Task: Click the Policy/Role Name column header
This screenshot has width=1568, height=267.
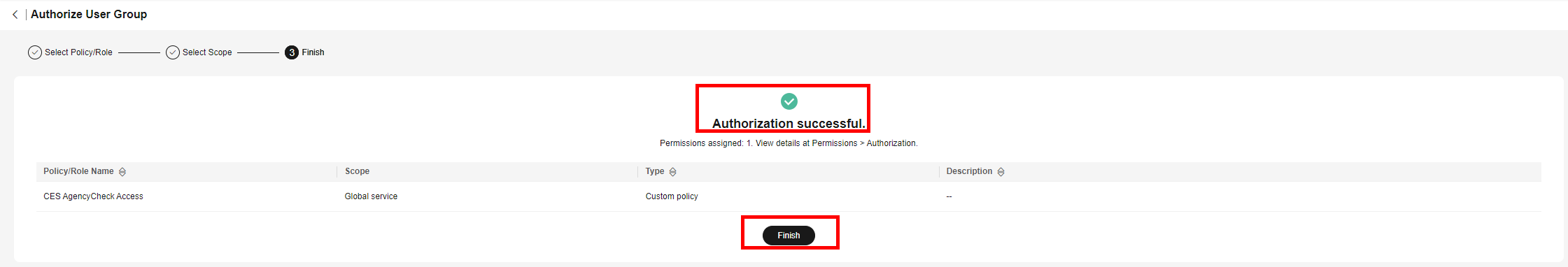Action: click(78, 171)
